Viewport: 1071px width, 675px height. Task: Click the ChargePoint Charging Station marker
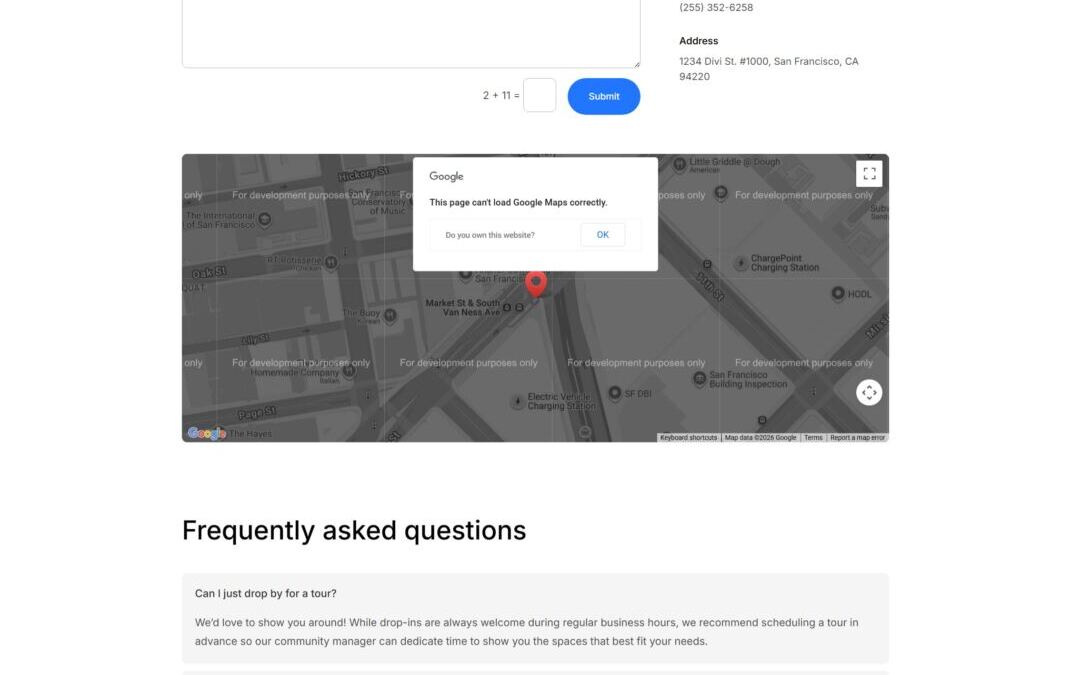(x=741, y=263)
